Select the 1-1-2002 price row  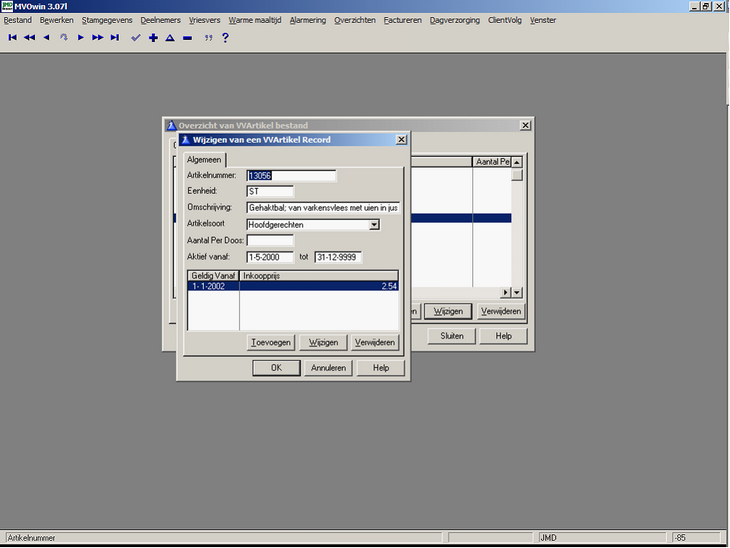[x=293, y=286]
